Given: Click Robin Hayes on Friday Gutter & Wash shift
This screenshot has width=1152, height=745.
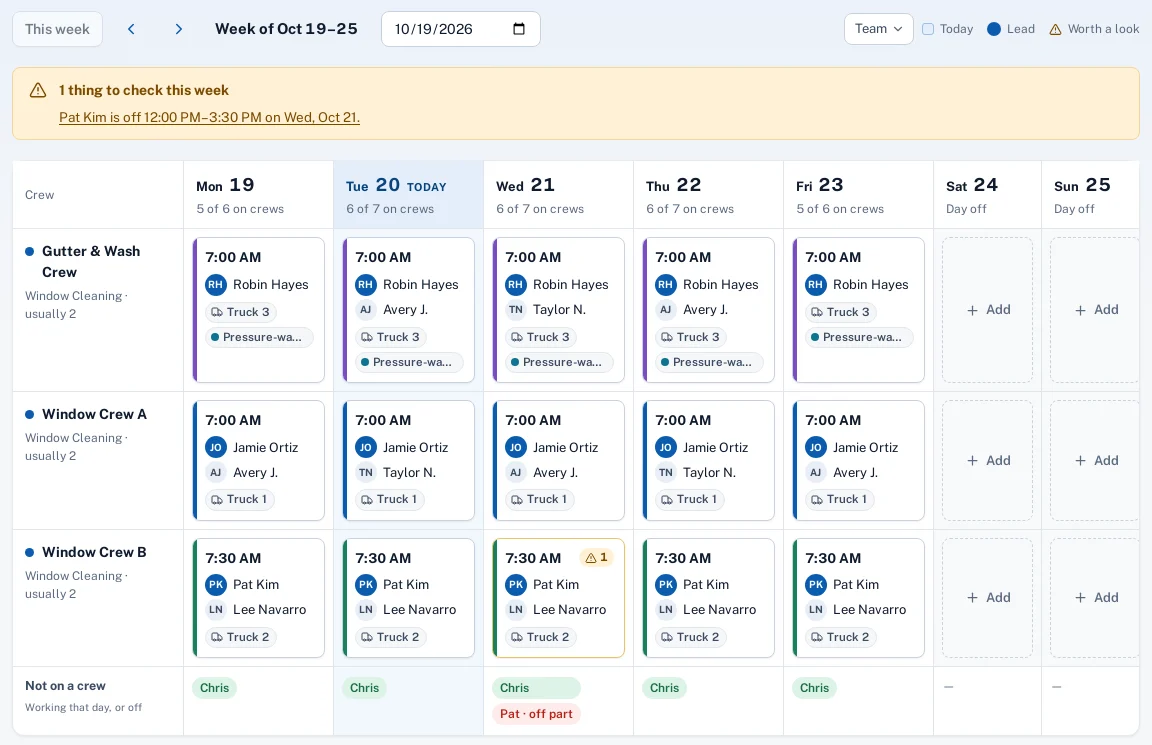Looking at the screenshot, I should tap(871, 284).
